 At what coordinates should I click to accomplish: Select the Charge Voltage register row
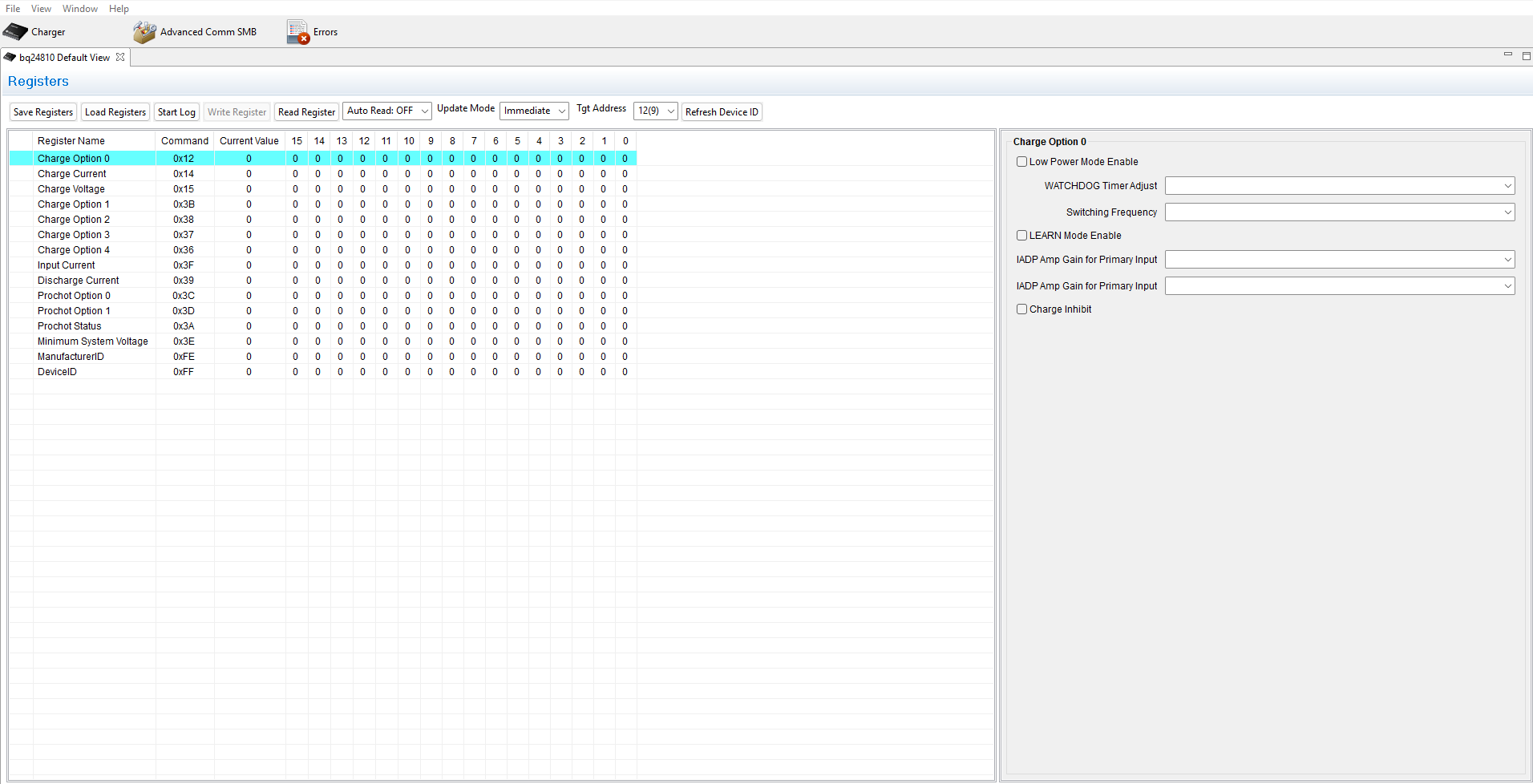click(71, 189)
